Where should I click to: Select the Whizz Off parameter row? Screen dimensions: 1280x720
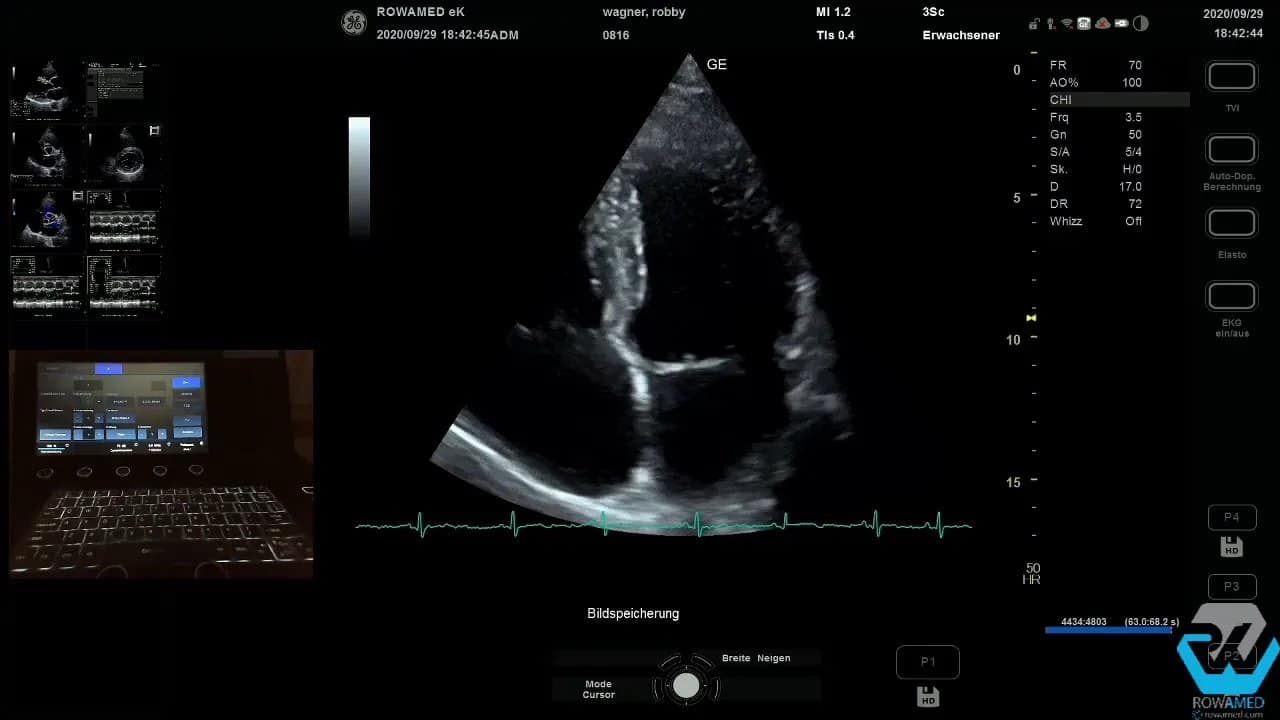point(1096,221)
